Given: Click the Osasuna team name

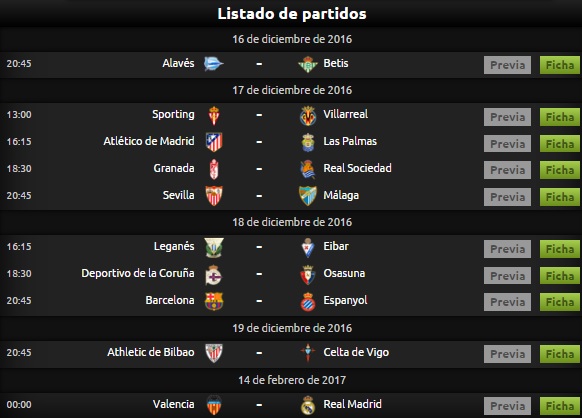Looking at the screenshot, I should pyautogui.click(x=344, y=273).
